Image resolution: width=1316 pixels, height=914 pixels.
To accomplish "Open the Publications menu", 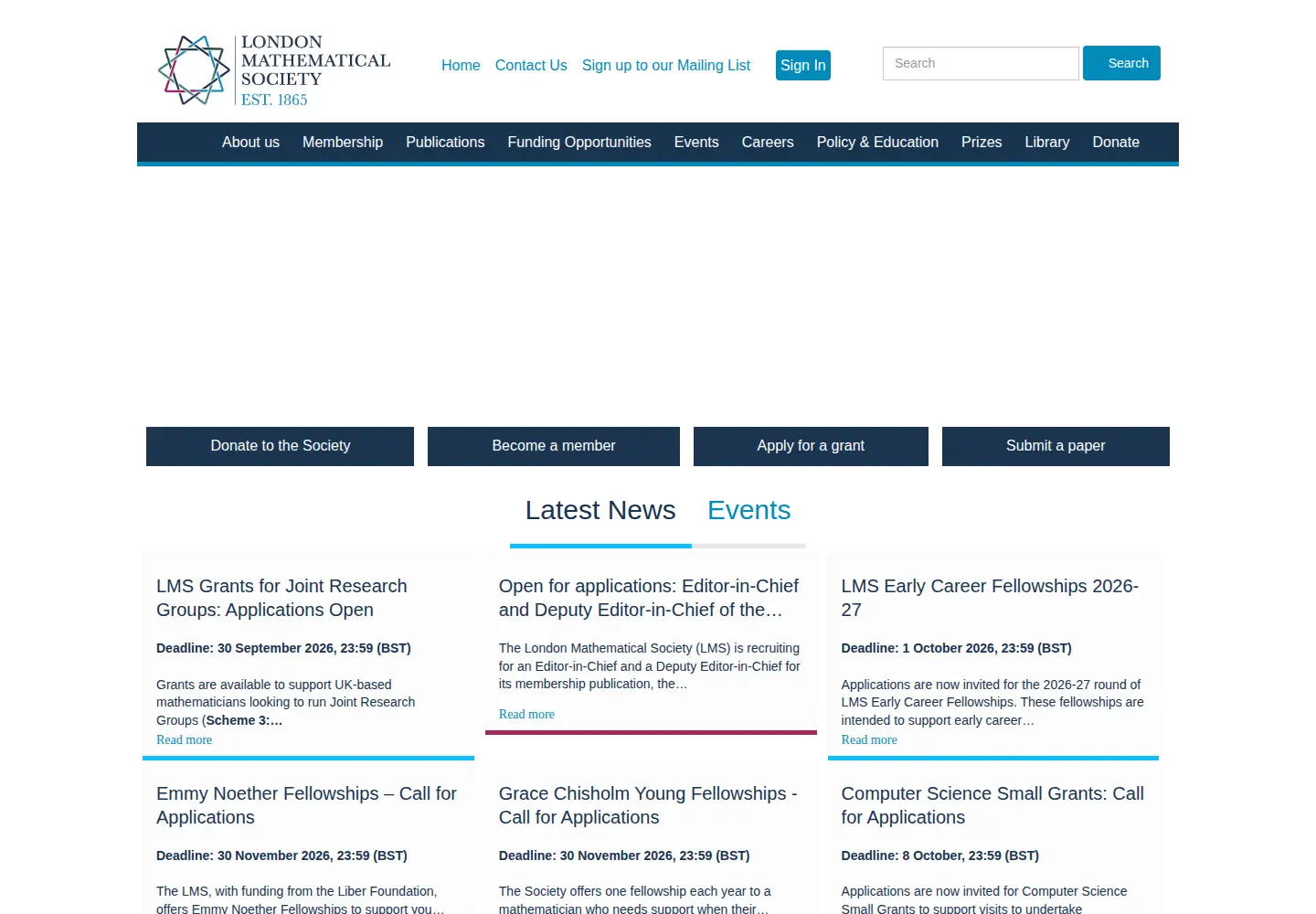I will click(445, 143).
